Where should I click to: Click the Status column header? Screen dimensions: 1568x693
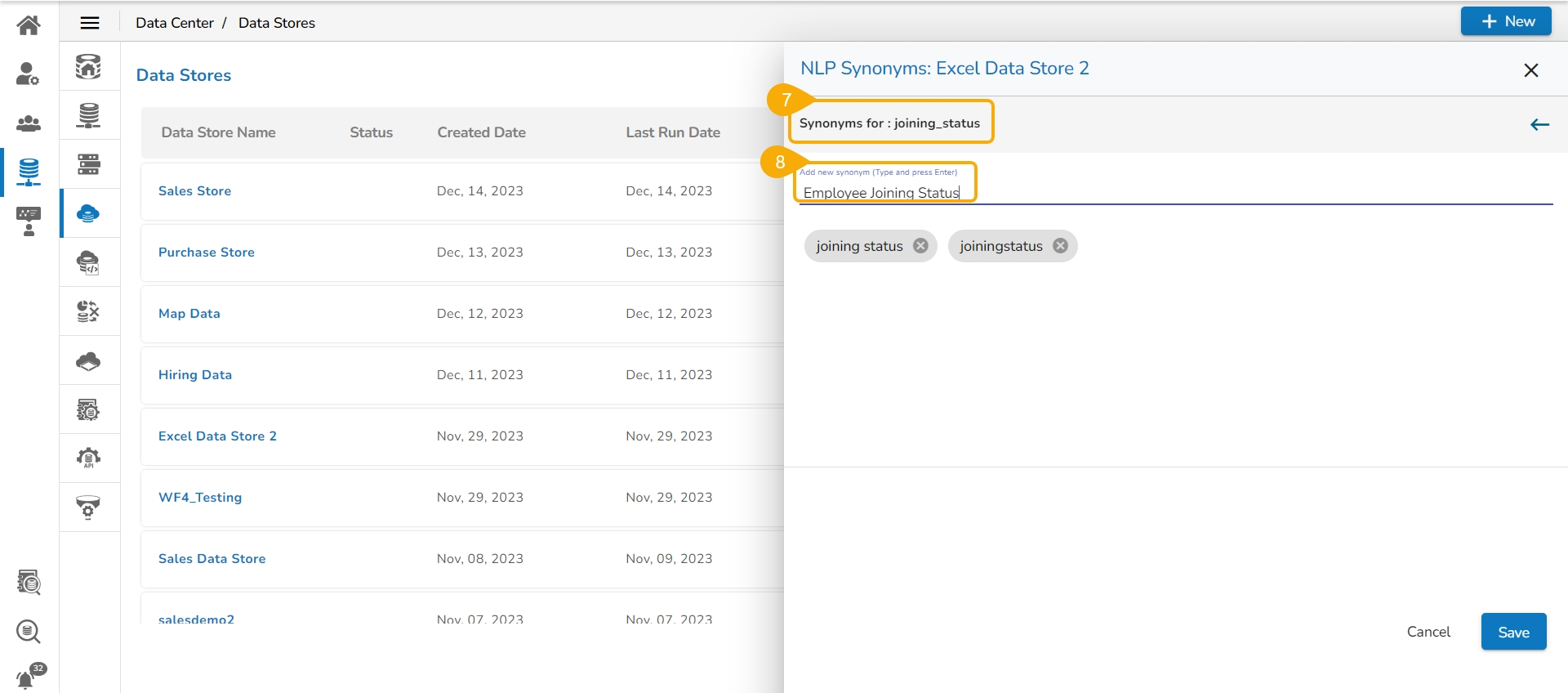[372, 132]
